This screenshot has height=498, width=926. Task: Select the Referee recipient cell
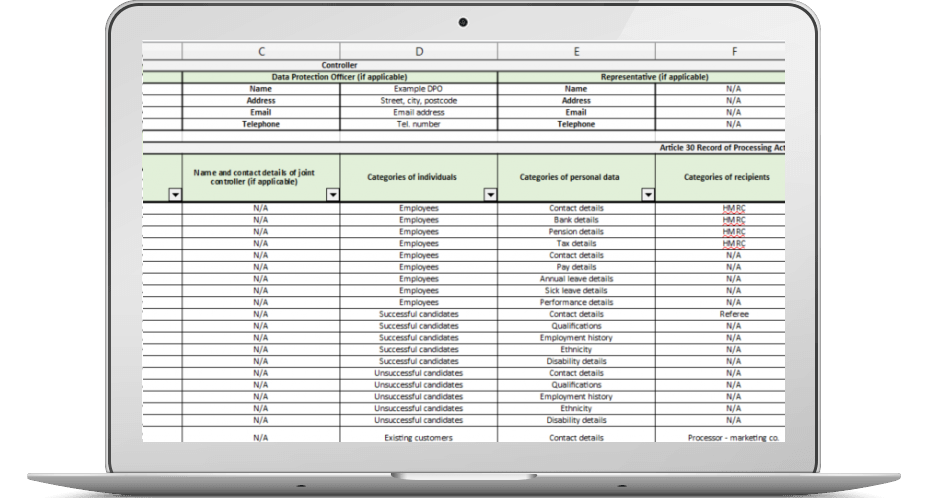(x=720, y=314)
